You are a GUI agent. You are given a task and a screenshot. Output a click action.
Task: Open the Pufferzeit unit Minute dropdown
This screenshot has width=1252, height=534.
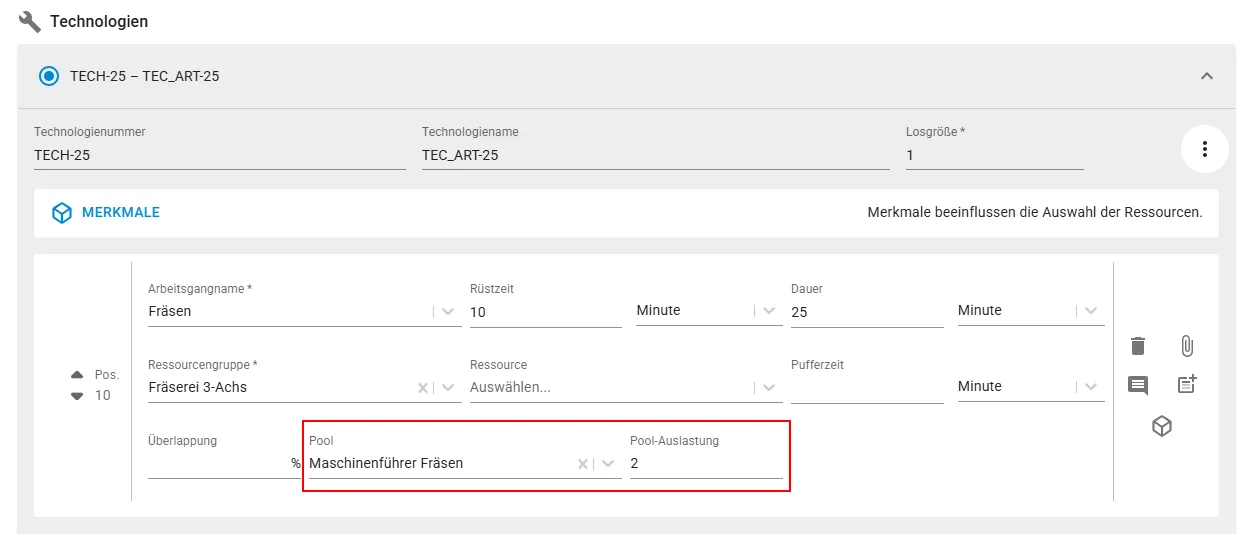(1091, 387)
